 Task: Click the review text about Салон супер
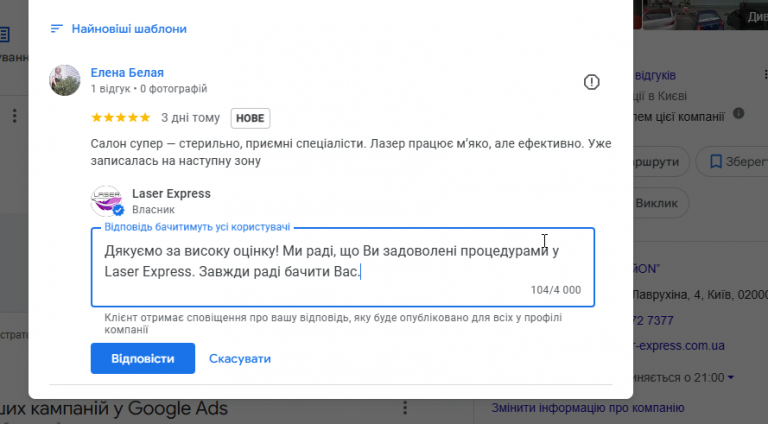tap(351, 152)
